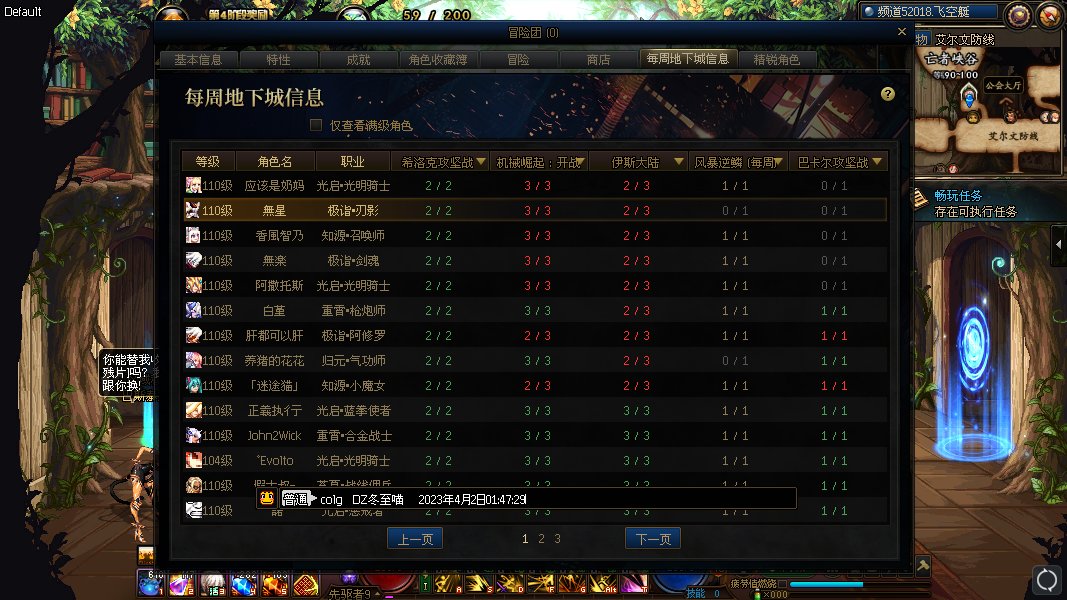Switch to the 精锐角色 tab
This screenshot has height=600, width=1067.
(x=776, y=60)
